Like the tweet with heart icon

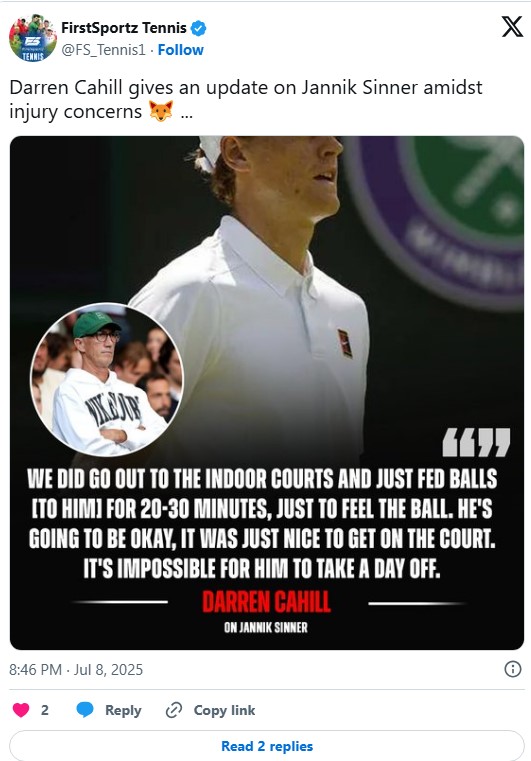point(21,710)
